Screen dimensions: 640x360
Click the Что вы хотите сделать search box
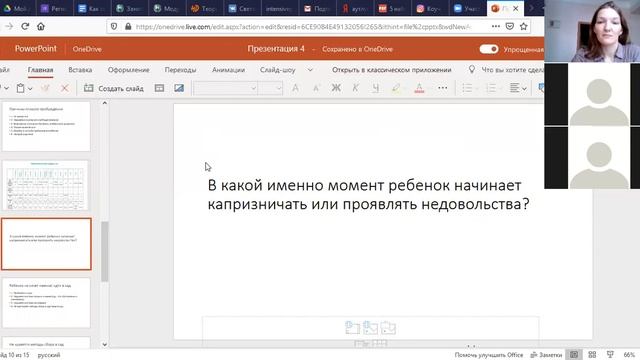tap(512, 70)
